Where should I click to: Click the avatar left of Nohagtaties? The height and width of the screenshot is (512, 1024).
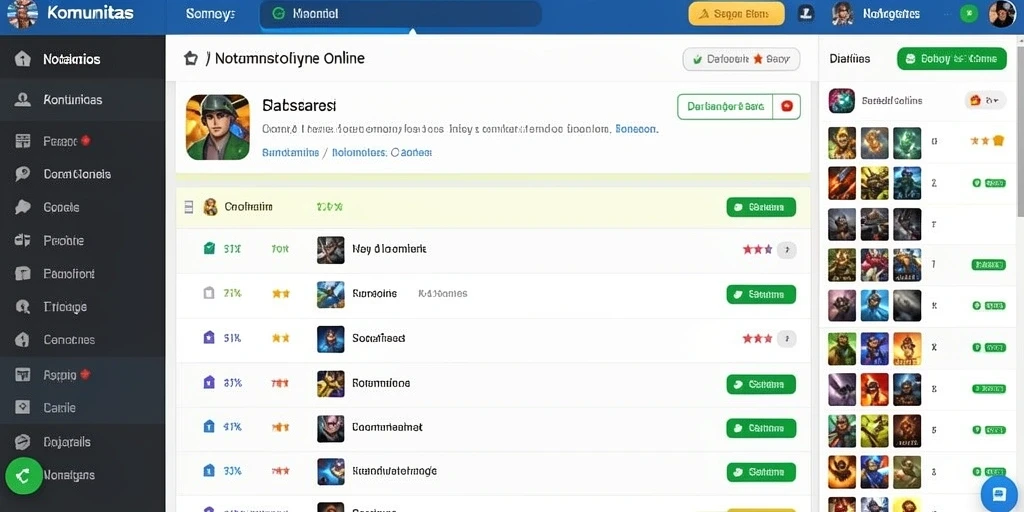842,14
